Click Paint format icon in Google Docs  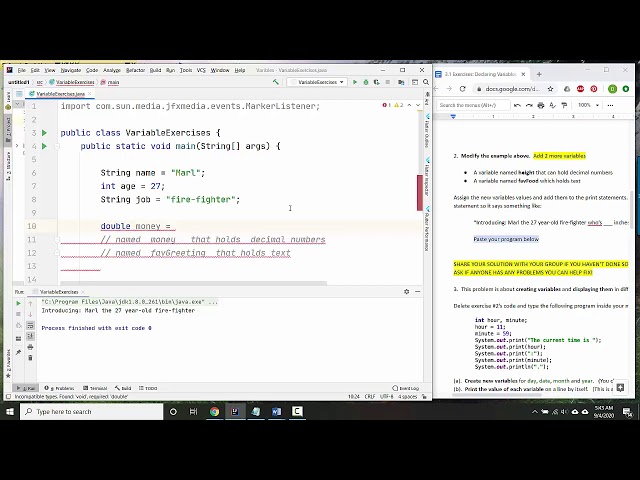(x=564, y=105)
